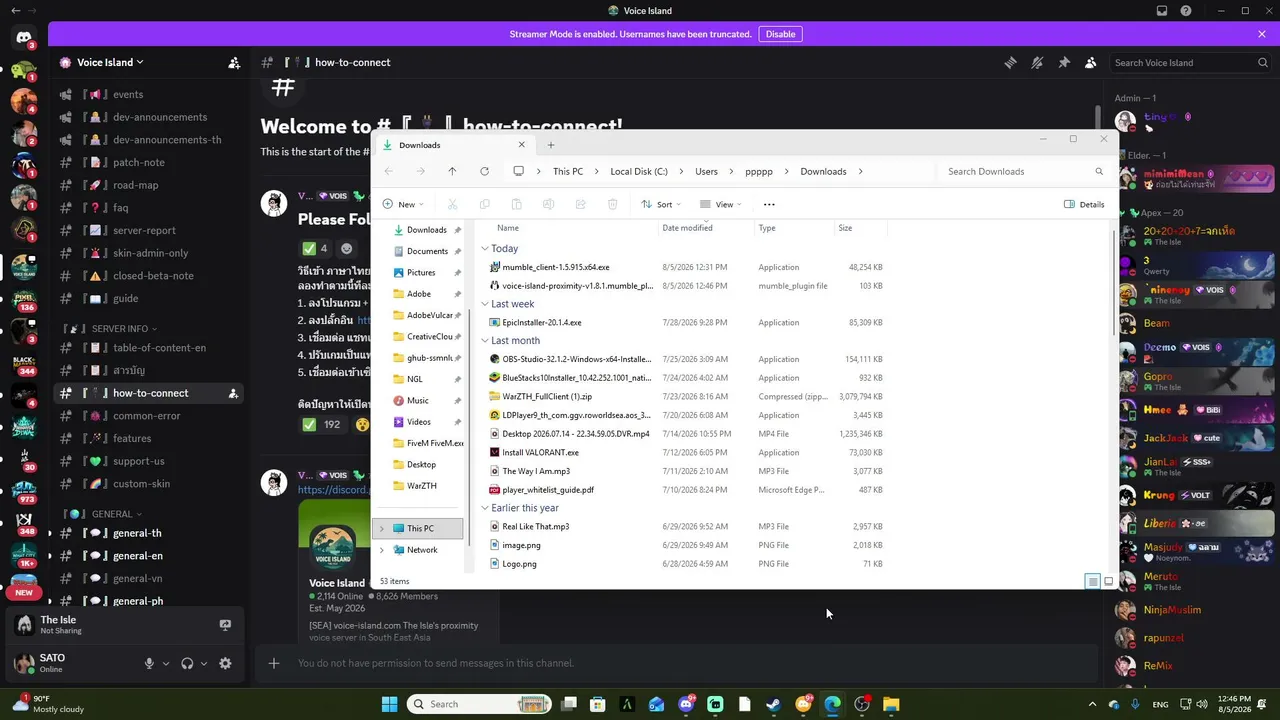Open the general-en channel
This screenshot has height=720, width=1280.
point(148,556)
